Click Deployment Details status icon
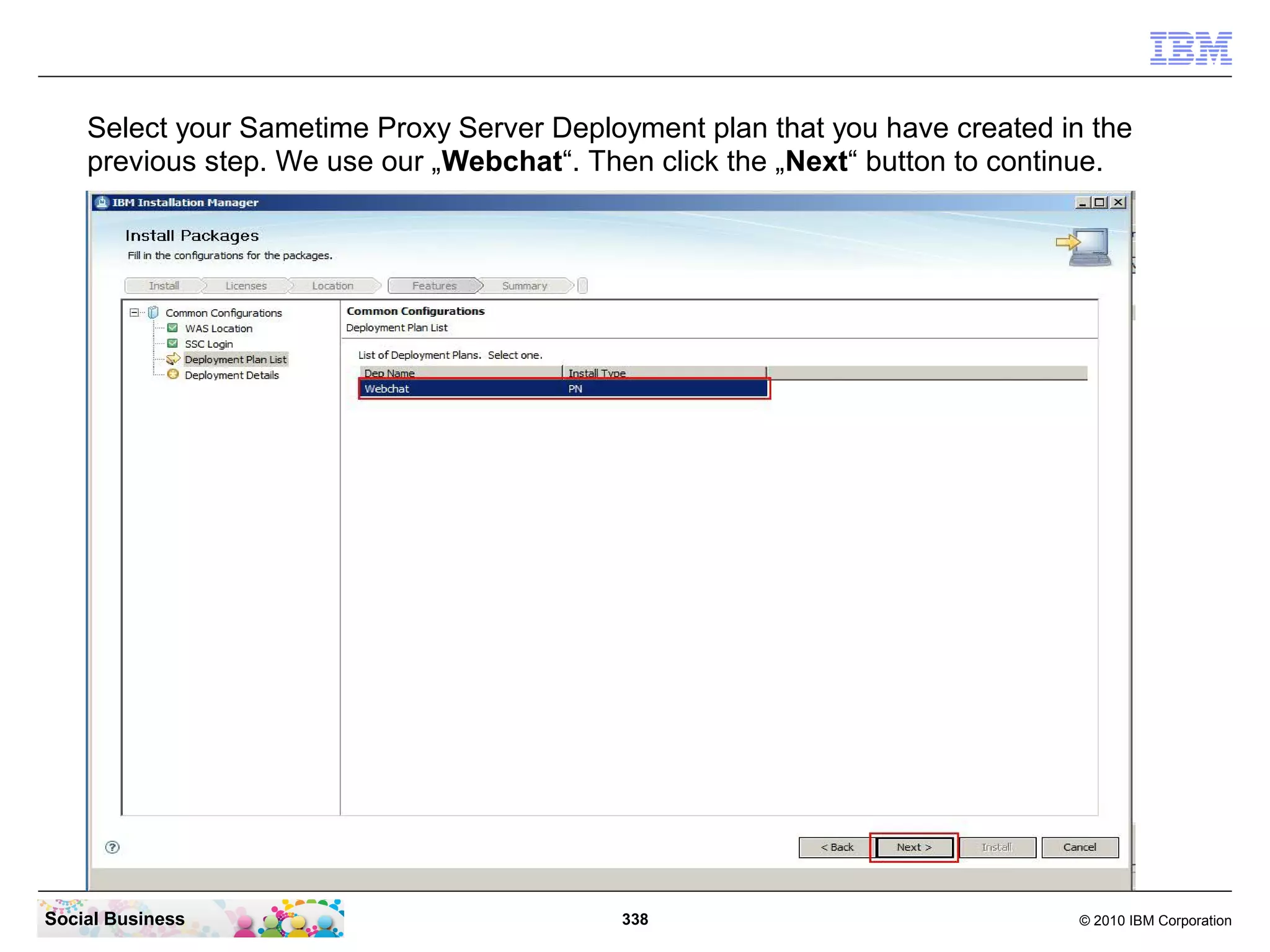The image size is (1270, 952). point(173,374)
